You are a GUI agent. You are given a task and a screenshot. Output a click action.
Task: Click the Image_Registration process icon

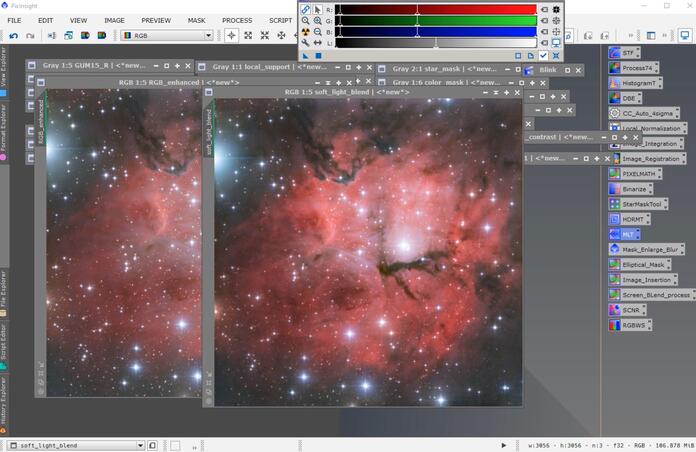tap(648, 159)
